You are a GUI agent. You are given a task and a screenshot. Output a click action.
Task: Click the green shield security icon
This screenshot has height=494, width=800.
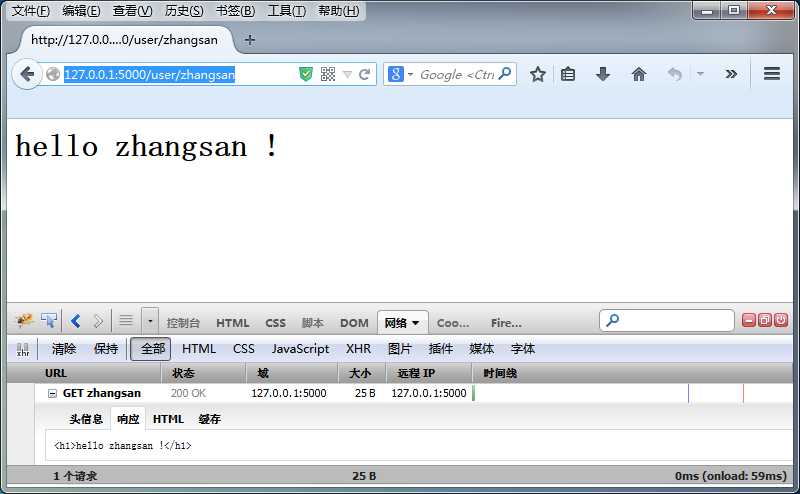306,75
